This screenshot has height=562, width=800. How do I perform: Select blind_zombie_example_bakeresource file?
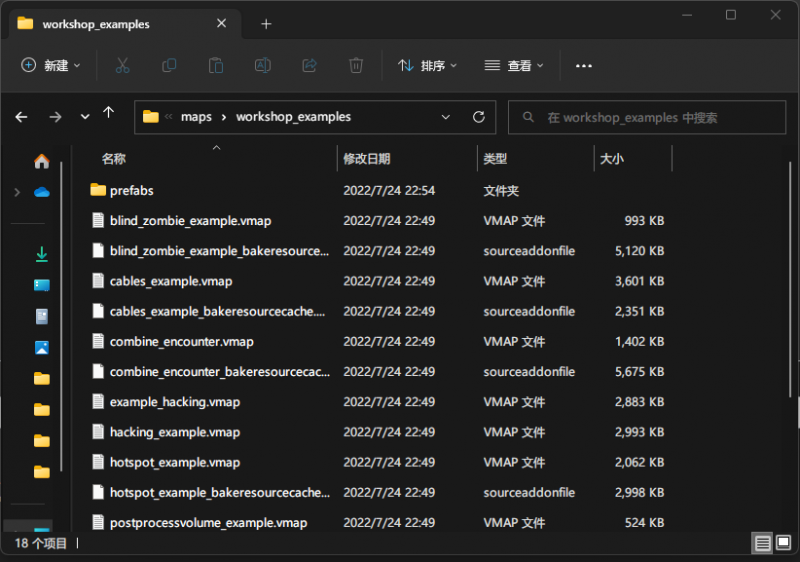pos(219,251)
